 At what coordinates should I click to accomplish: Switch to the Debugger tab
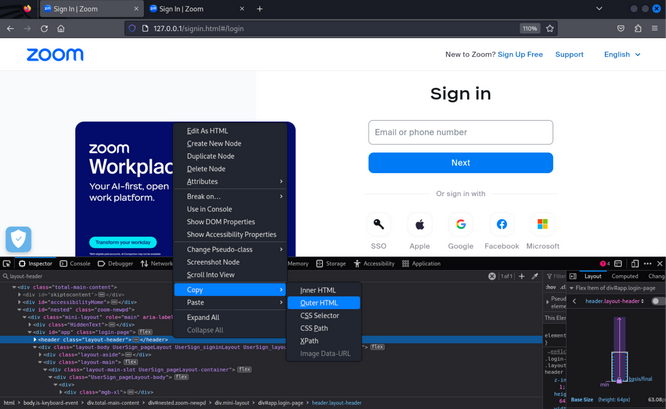[116, 264]
